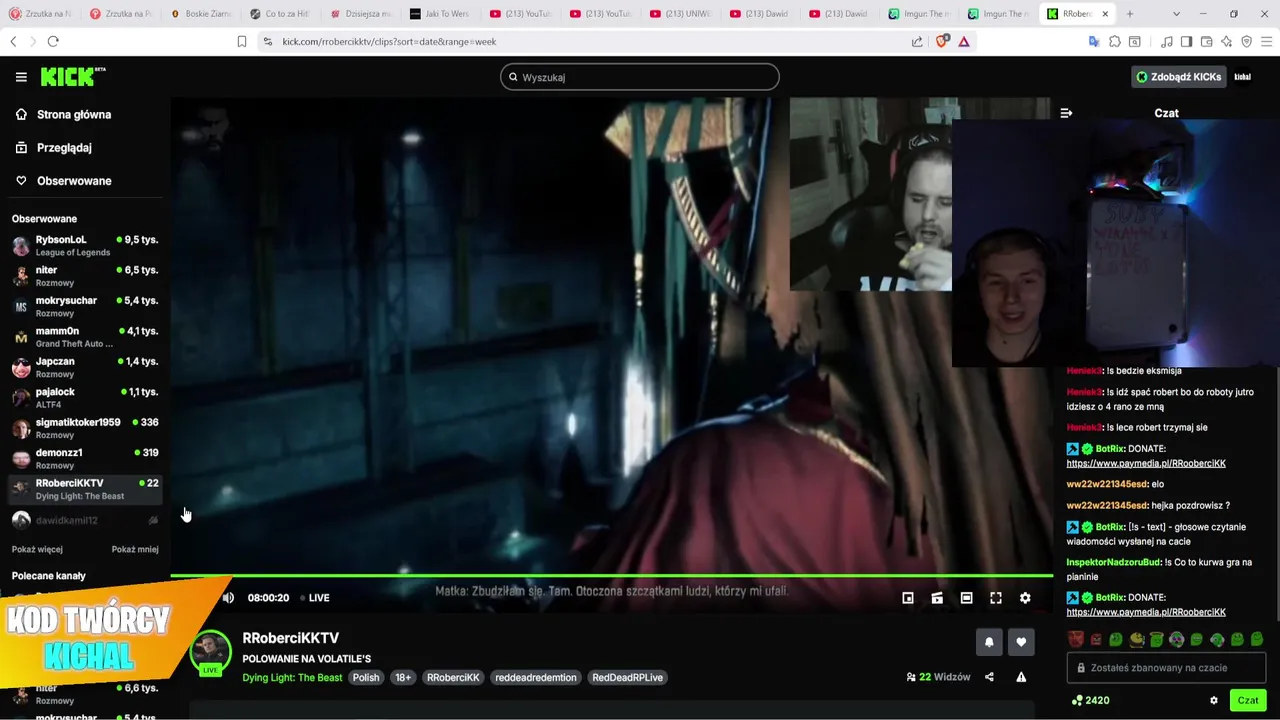Open the 2420 channel points balance
The height and width of the screenshot is (720, 1280).
coord(1090,700)
